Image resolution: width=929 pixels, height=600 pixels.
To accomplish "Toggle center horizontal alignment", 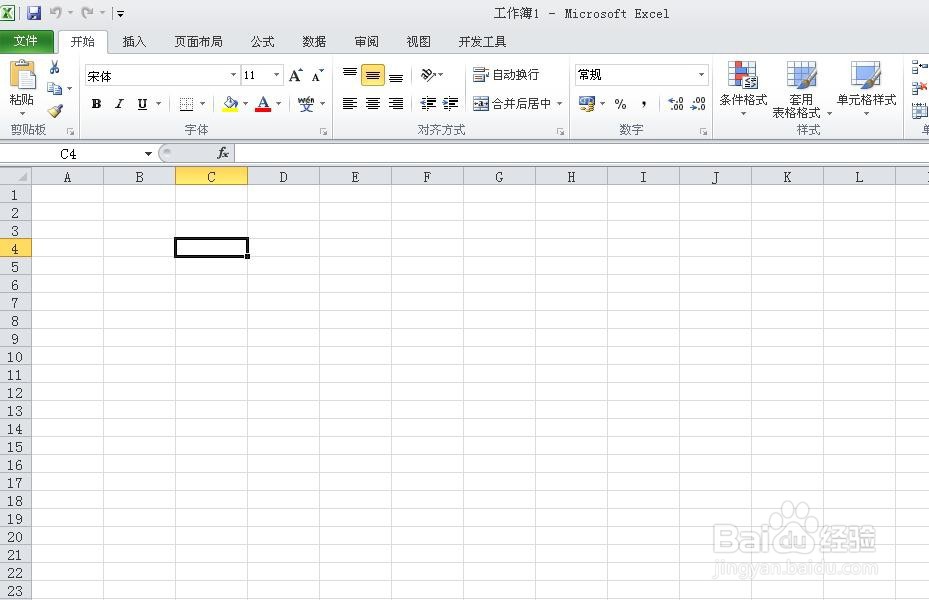I will point(373,104).
